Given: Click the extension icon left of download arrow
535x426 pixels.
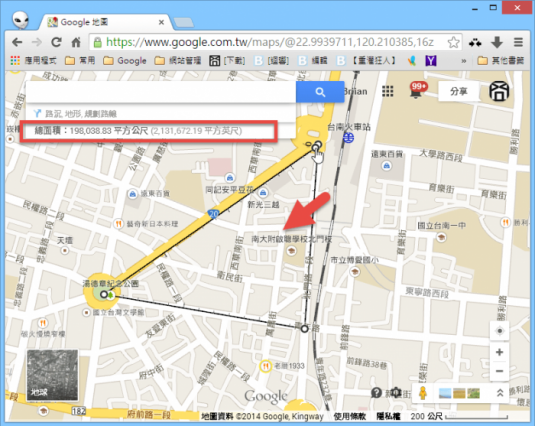Looking at the screenshot, I should [475, 43].
